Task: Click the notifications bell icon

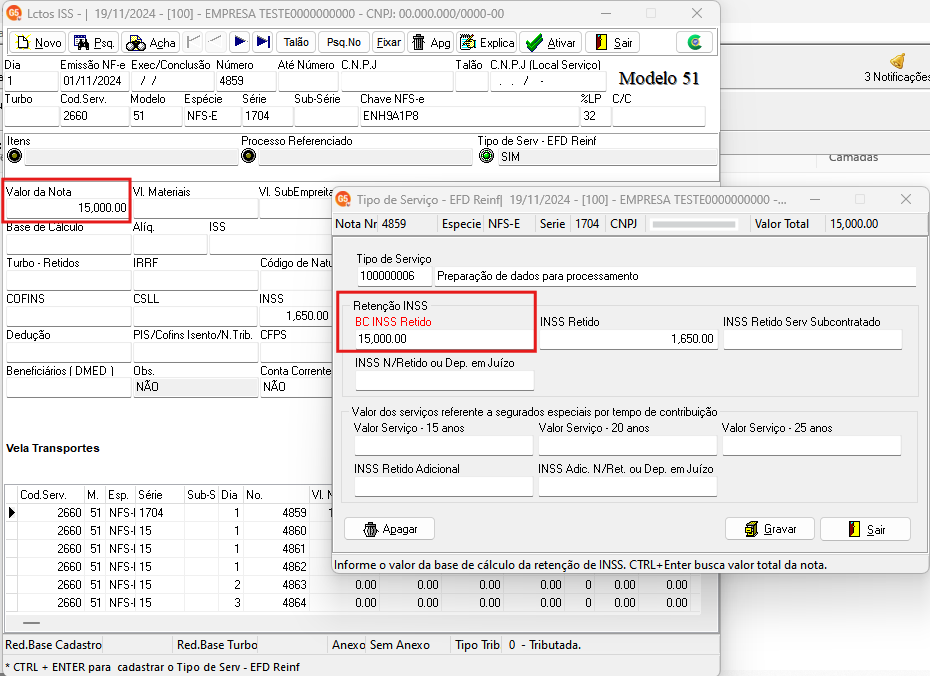Action: point(897,61)
